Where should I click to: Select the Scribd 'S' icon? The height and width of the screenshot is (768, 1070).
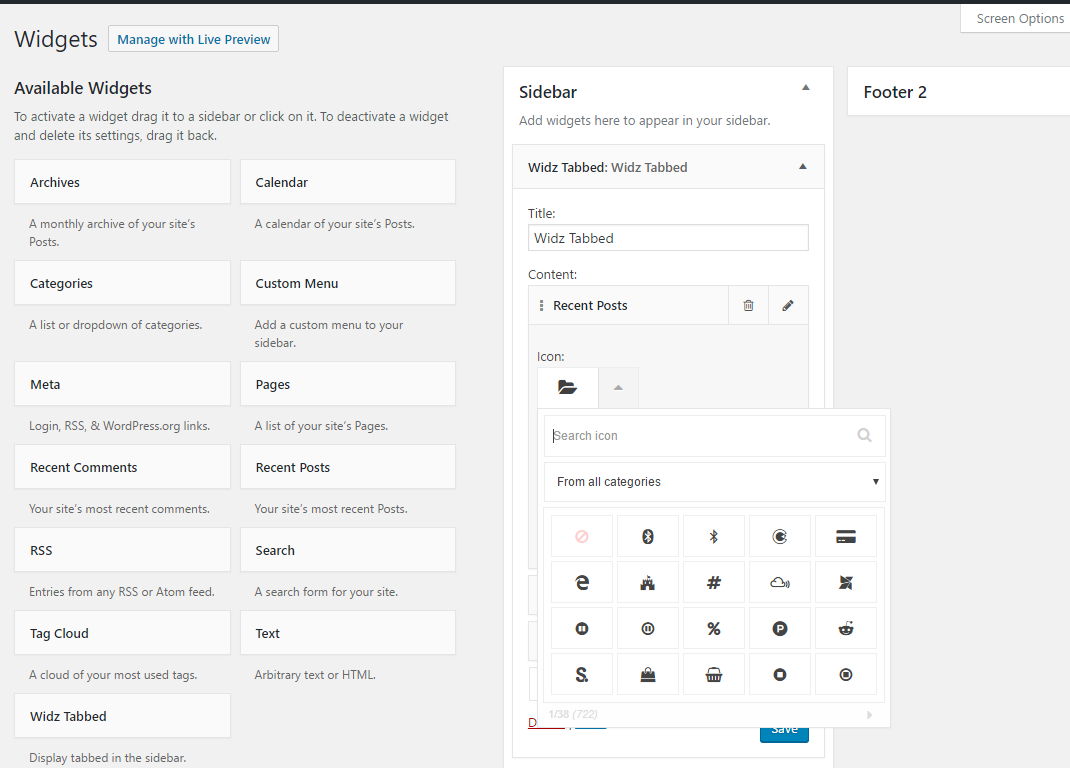tap(581, 674)
